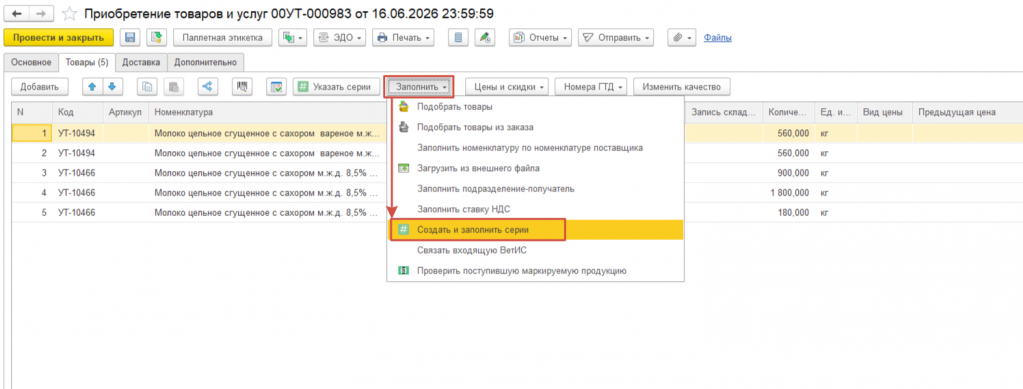1023x389 pixels.
Task: Choose Подобрать товары from the menu
Action: [x=535, y=106]
